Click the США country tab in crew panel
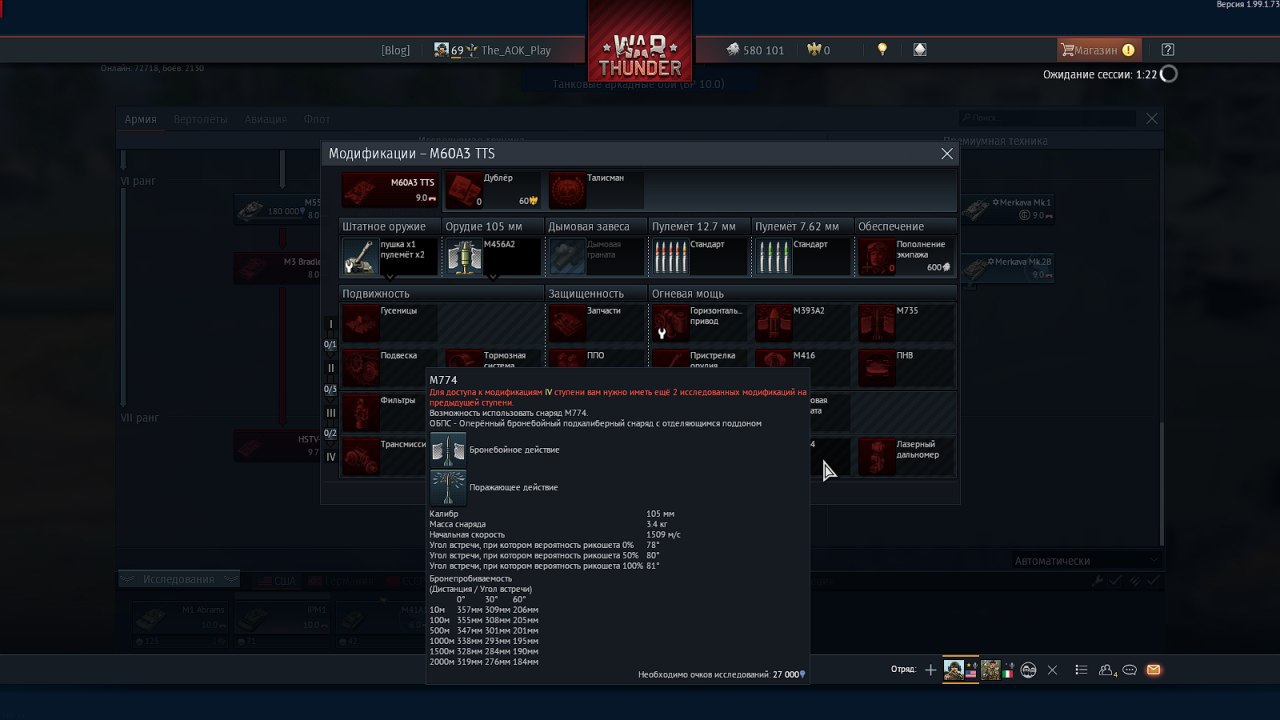This screenshot has width=1280, height=720. 277,581
